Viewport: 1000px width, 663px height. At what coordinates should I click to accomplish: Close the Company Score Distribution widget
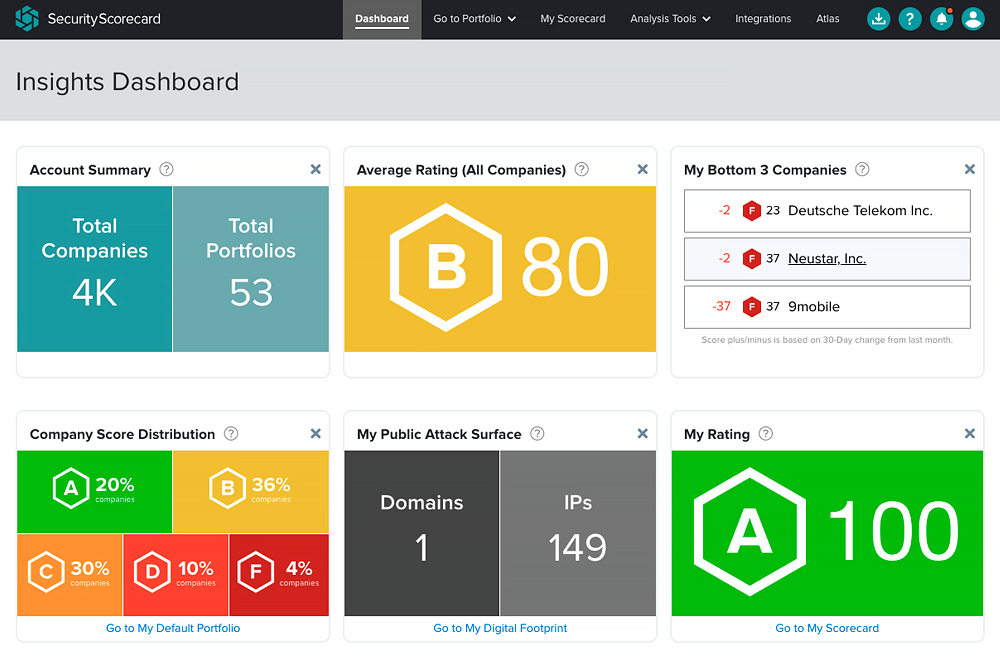316,434
